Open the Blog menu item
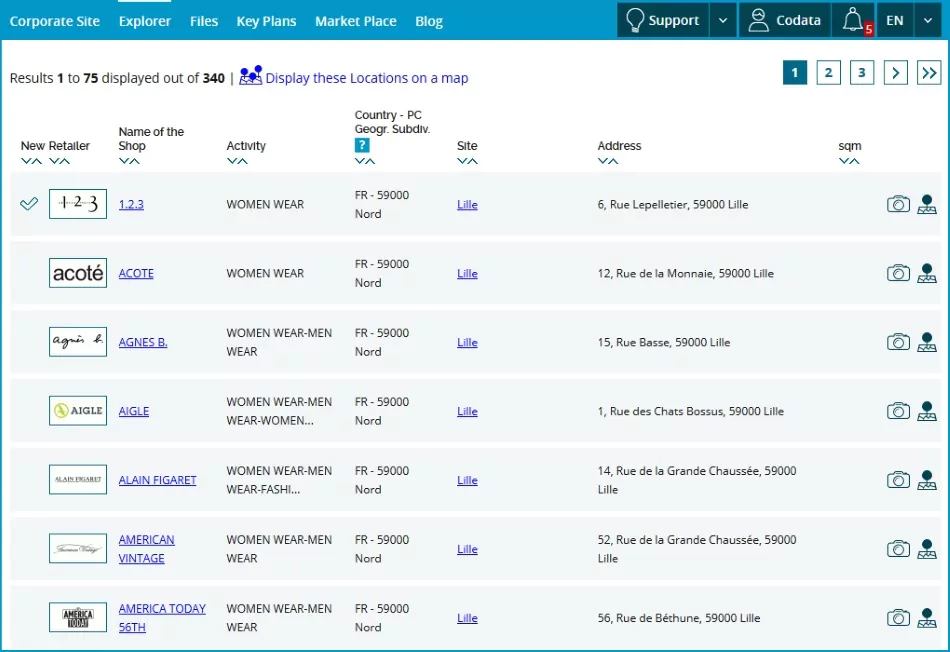This screenshot has height=652, width=950. tap(429, 21)
